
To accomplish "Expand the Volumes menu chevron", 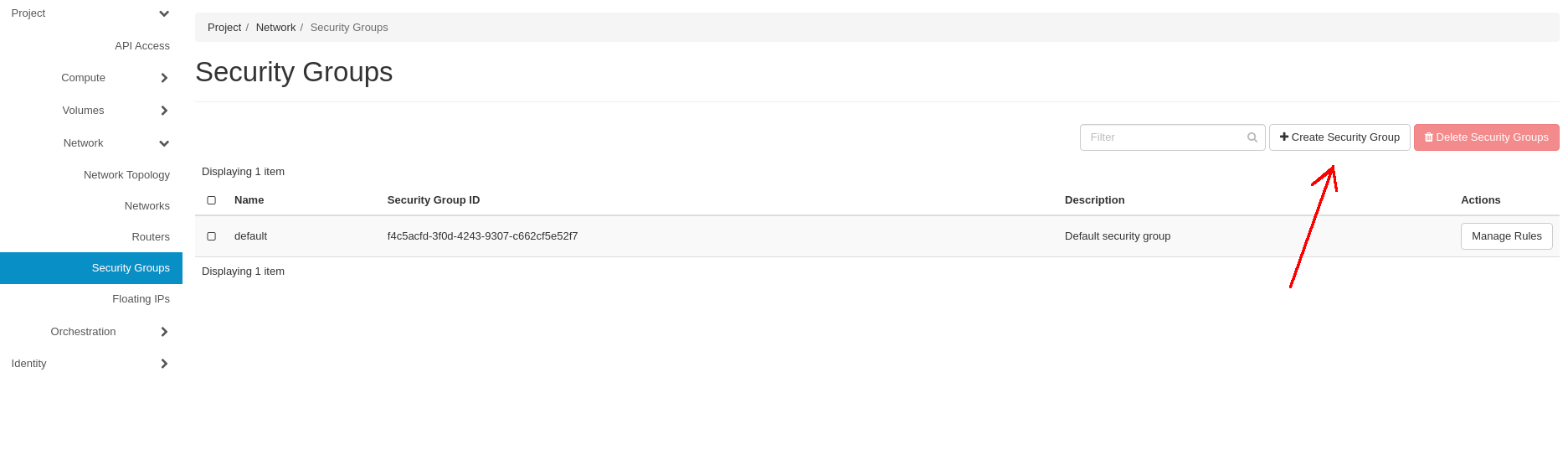I will pyautogui.click(x=164, y=111).
